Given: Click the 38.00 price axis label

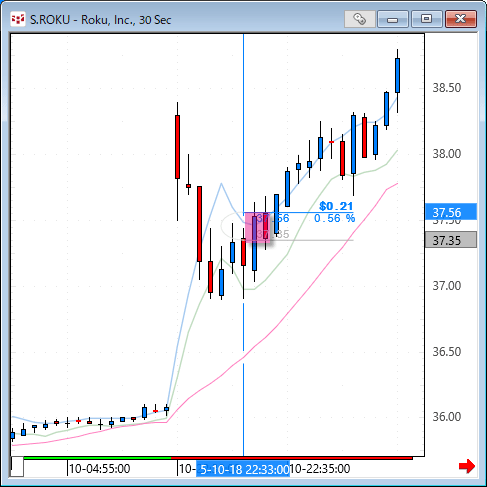Looking at the screenshot, I should point(447,154).
